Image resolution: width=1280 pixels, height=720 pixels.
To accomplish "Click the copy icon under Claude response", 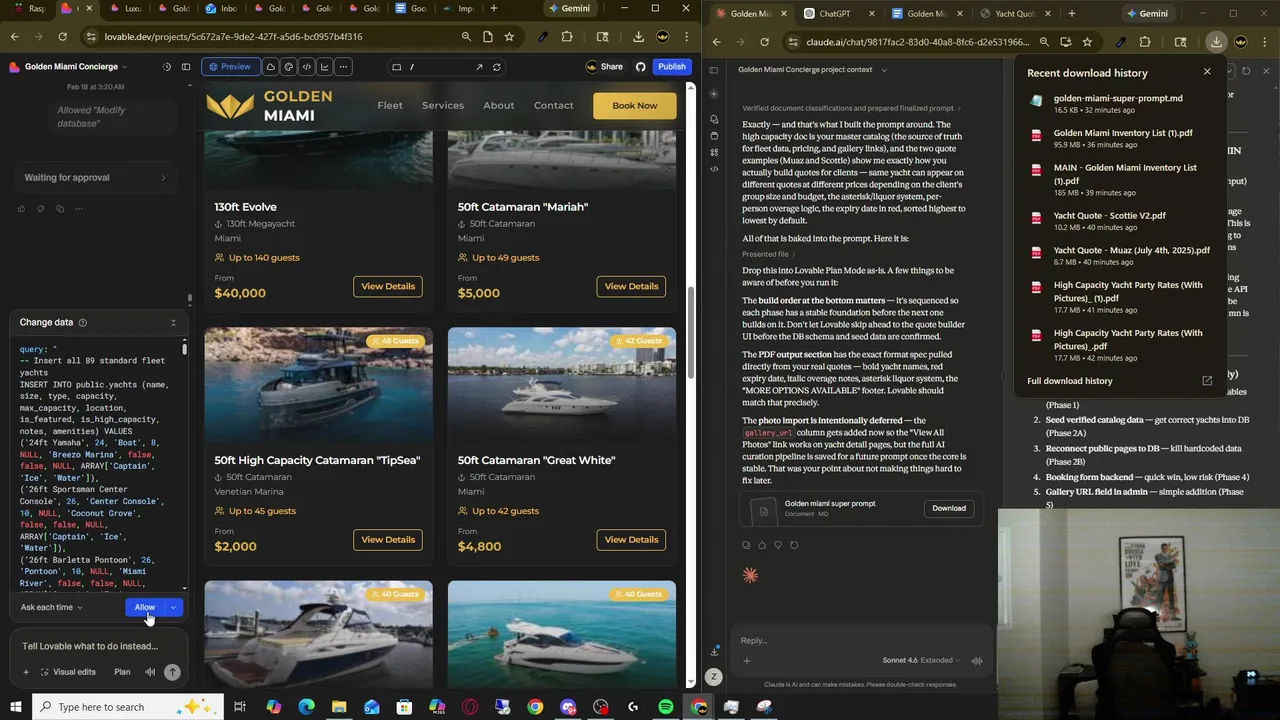I will [x=746, y=545].
